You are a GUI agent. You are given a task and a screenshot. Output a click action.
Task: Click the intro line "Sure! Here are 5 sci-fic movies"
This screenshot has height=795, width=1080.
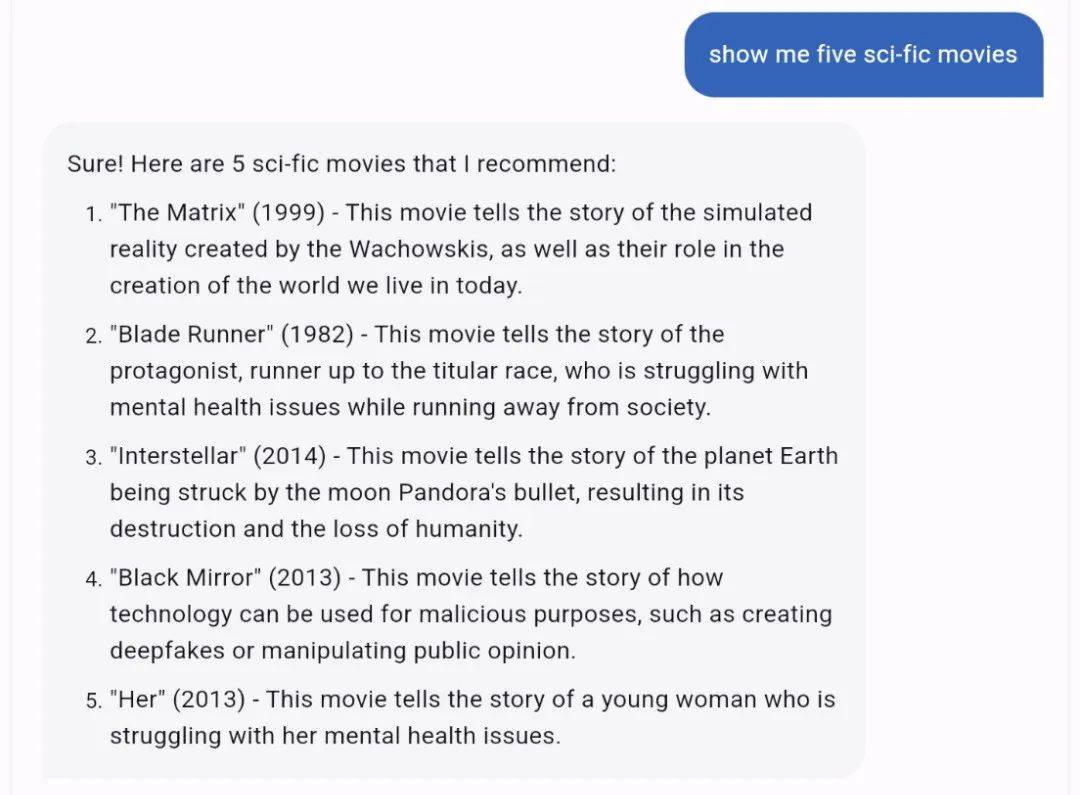click(341, 163)
